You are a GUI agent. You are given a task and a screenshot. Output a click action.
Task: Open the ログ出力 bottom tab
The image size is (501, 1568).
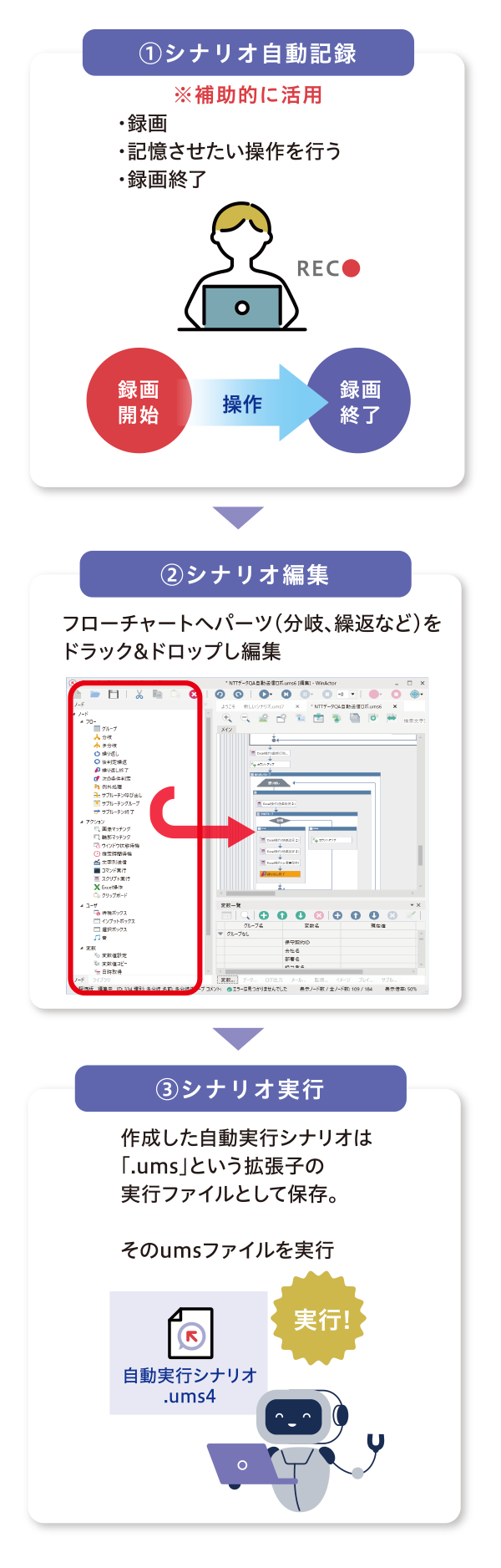(274, 980)
